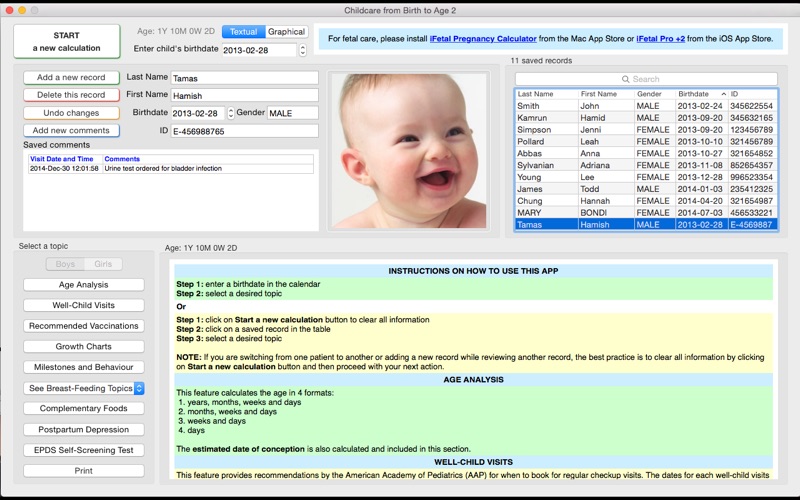
Task: Open Postpartum Depression topic
Action: tap(84, 430)
